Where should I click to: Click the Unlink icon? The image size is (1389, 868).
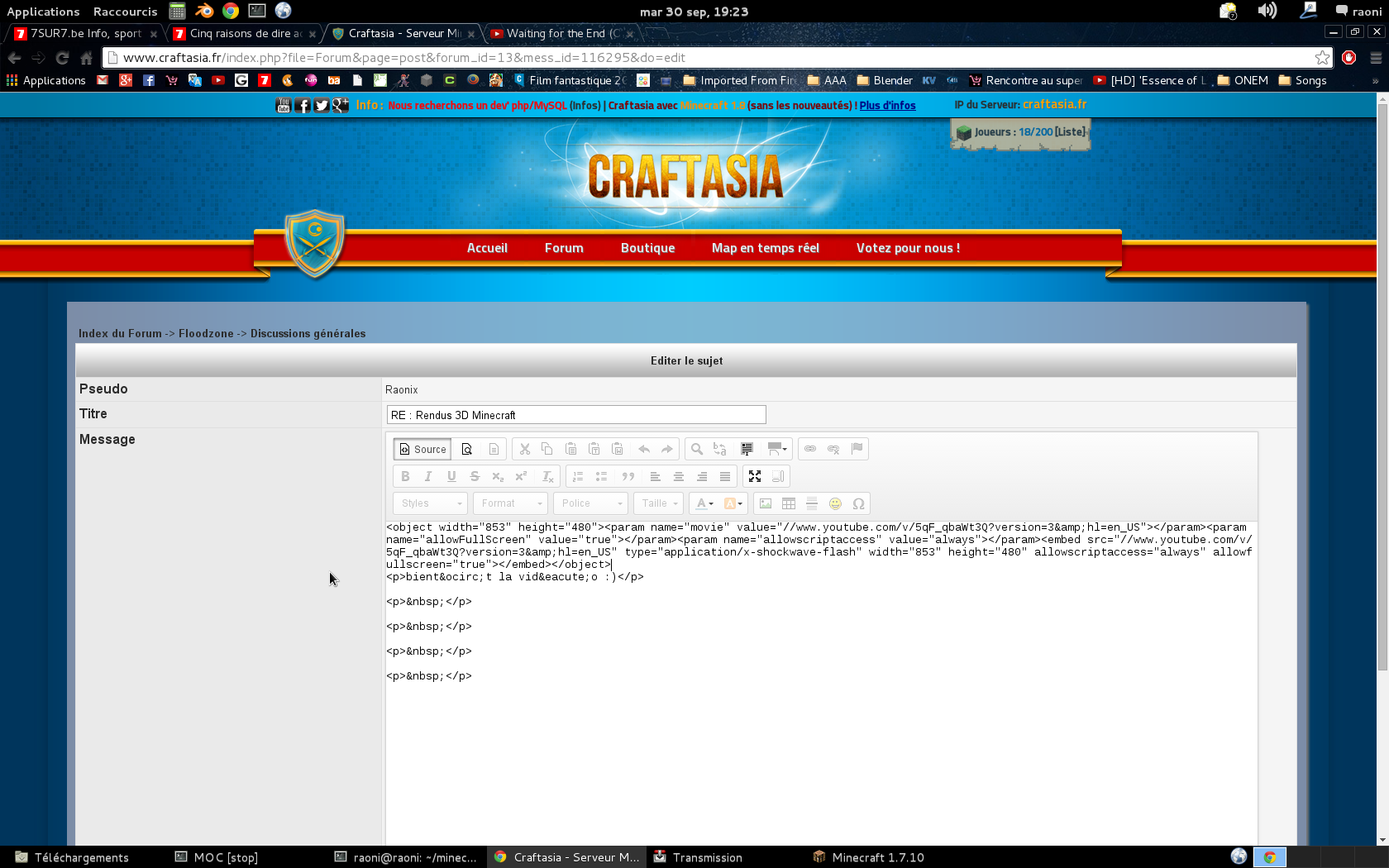tap(833, 449)
